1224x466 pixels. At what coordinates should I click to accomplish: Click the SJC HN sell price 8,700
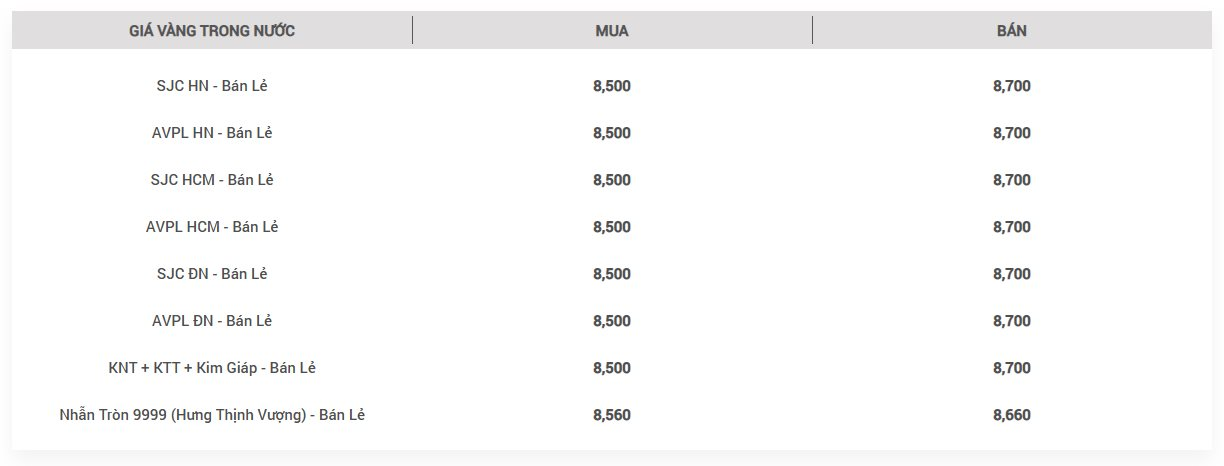click(x=1012, y=86)
